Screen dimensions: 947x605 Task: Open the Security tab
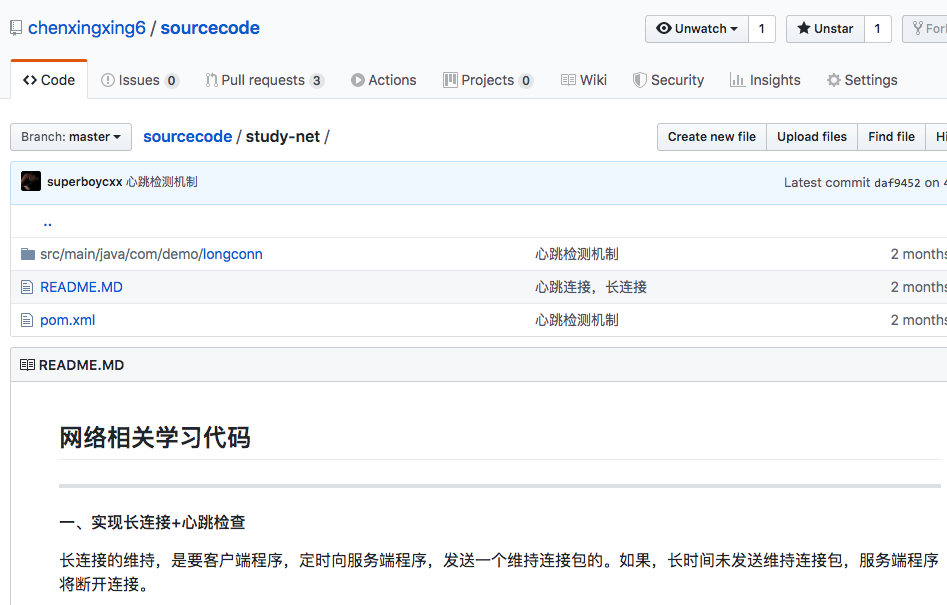click(x=668, y=80)
